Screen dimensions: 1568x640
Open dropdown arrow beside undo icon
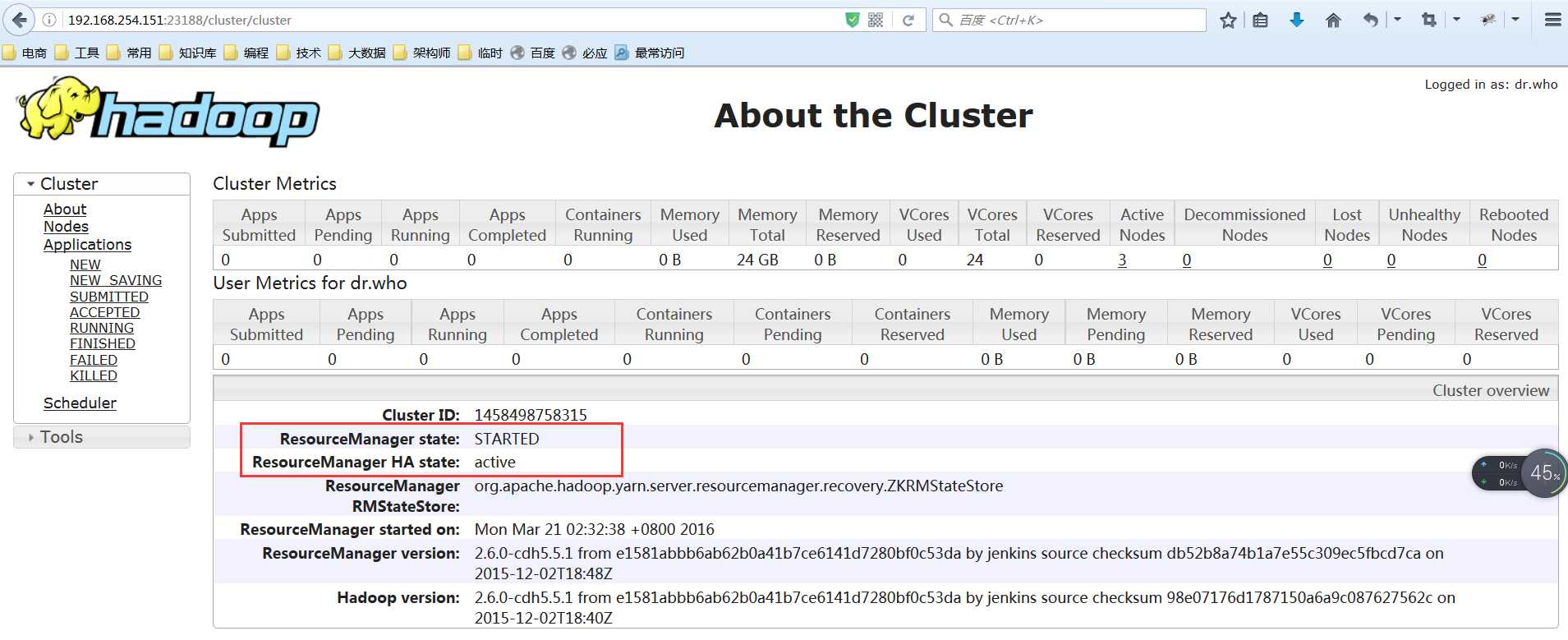(x=1397, y=20)
